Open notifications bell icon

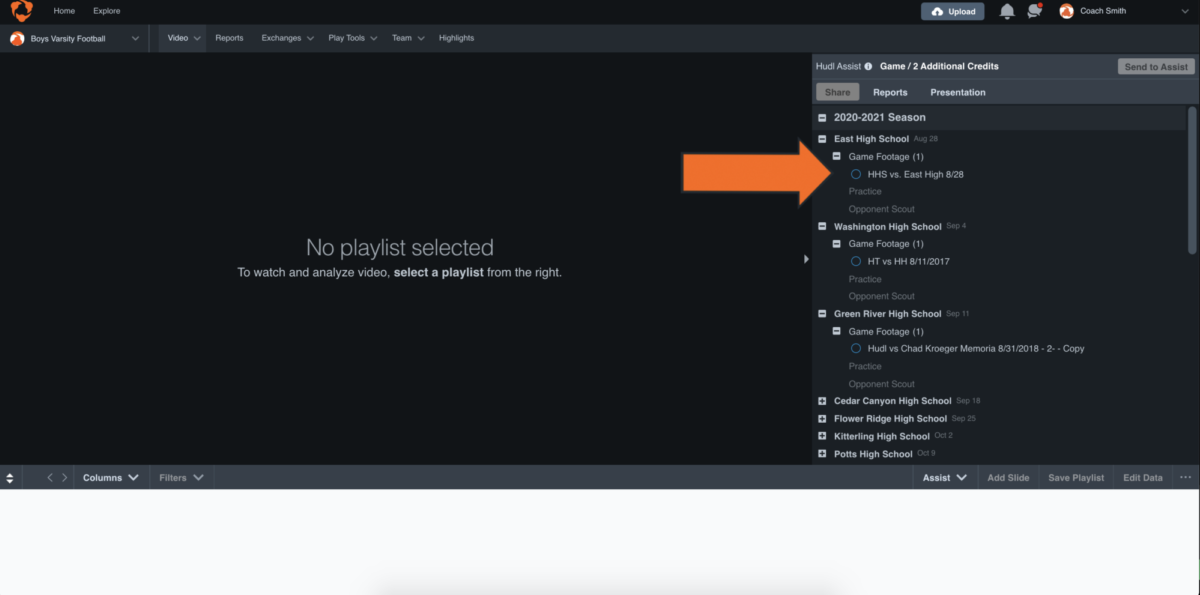click(x=1008, y=10)
